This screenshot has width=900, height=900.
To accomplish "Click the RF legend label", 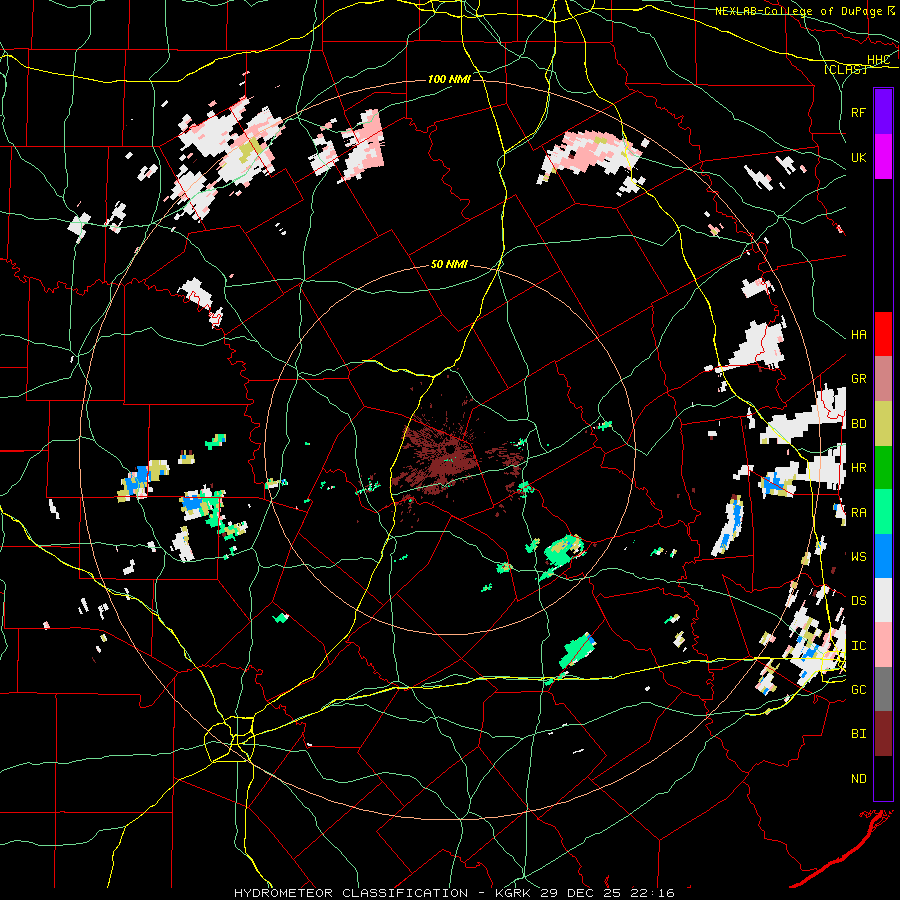I will click(x=859, y=112).
